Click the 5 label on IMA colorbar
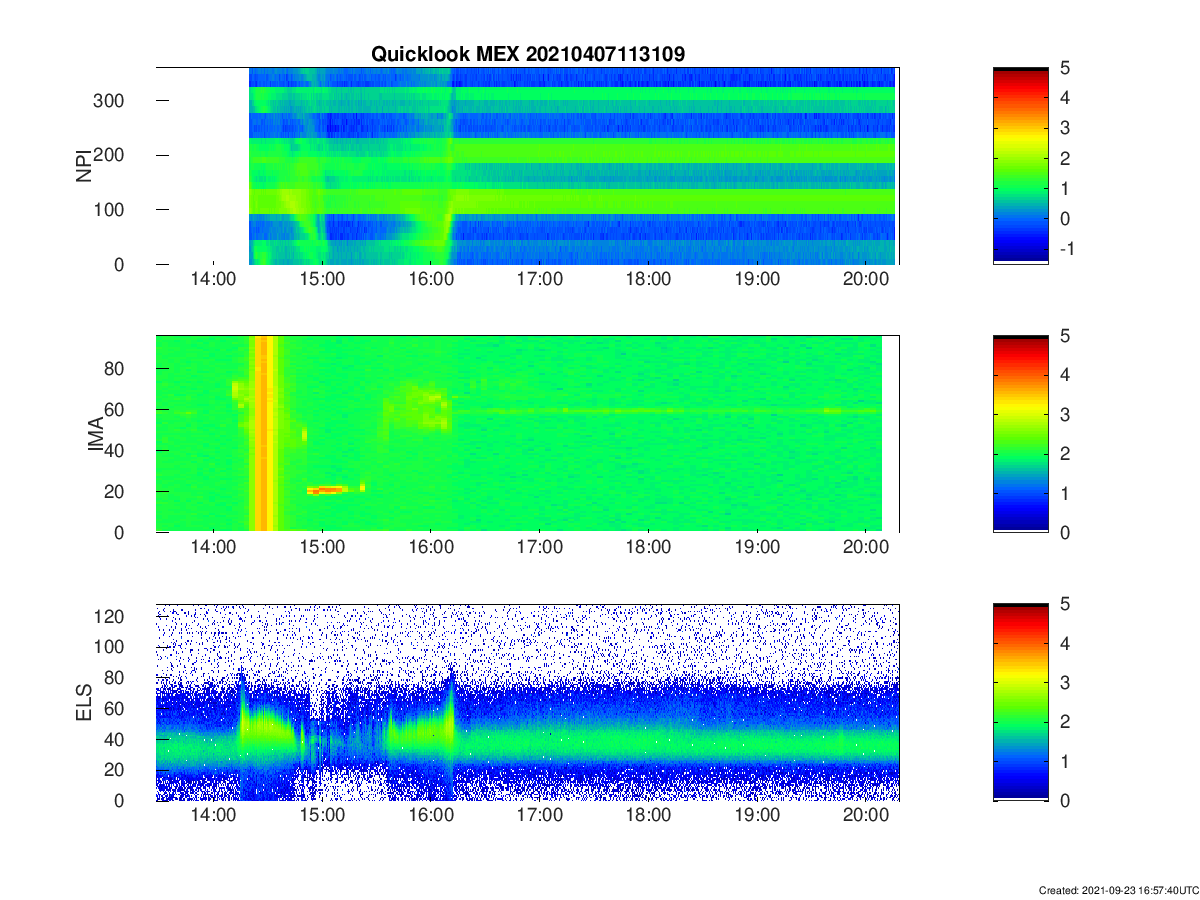The height and width of the screenshot is (900, 1200). point(1064,336)
